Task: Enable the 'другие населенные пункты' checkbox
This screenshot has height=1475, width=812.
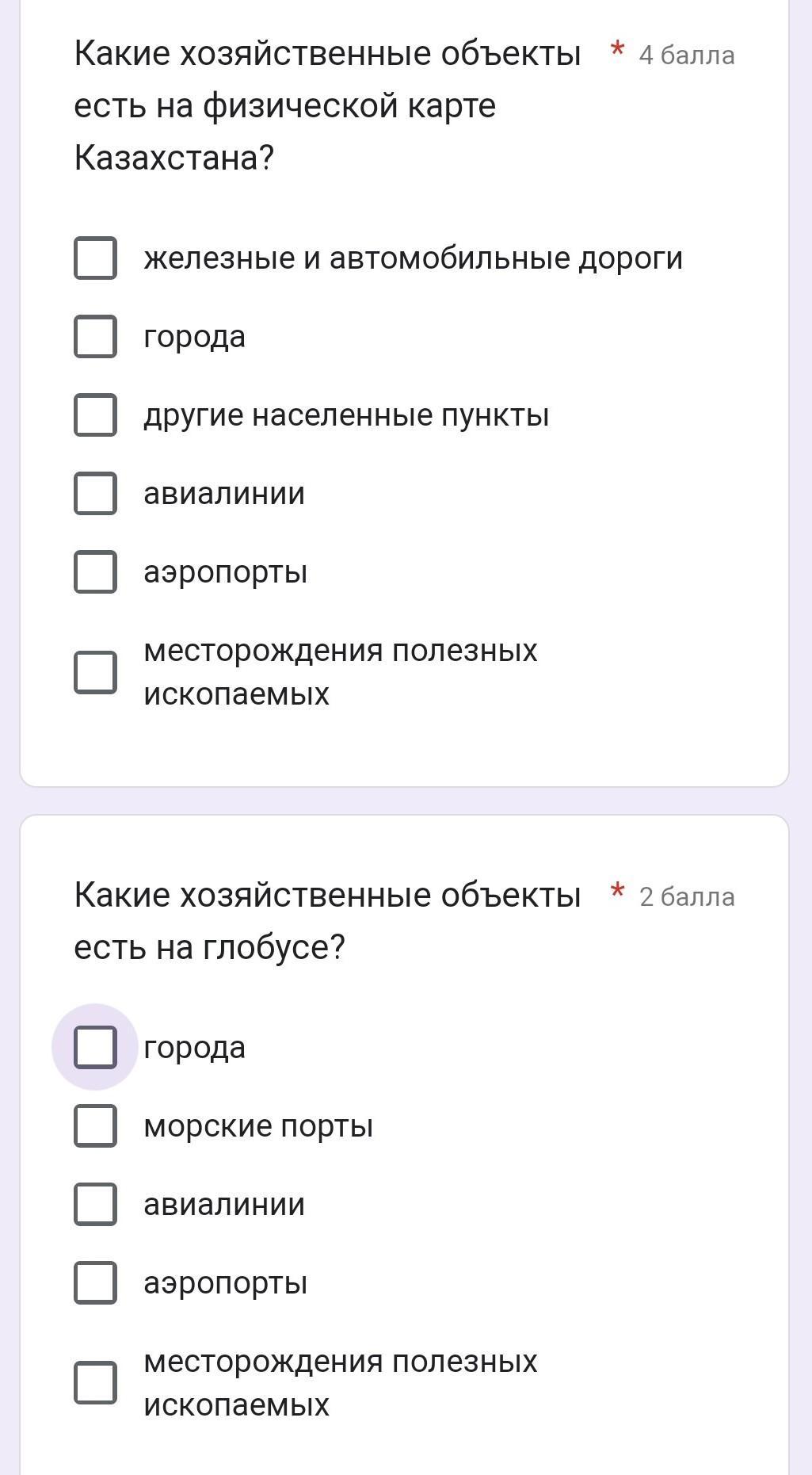Action: coord(95,415)
